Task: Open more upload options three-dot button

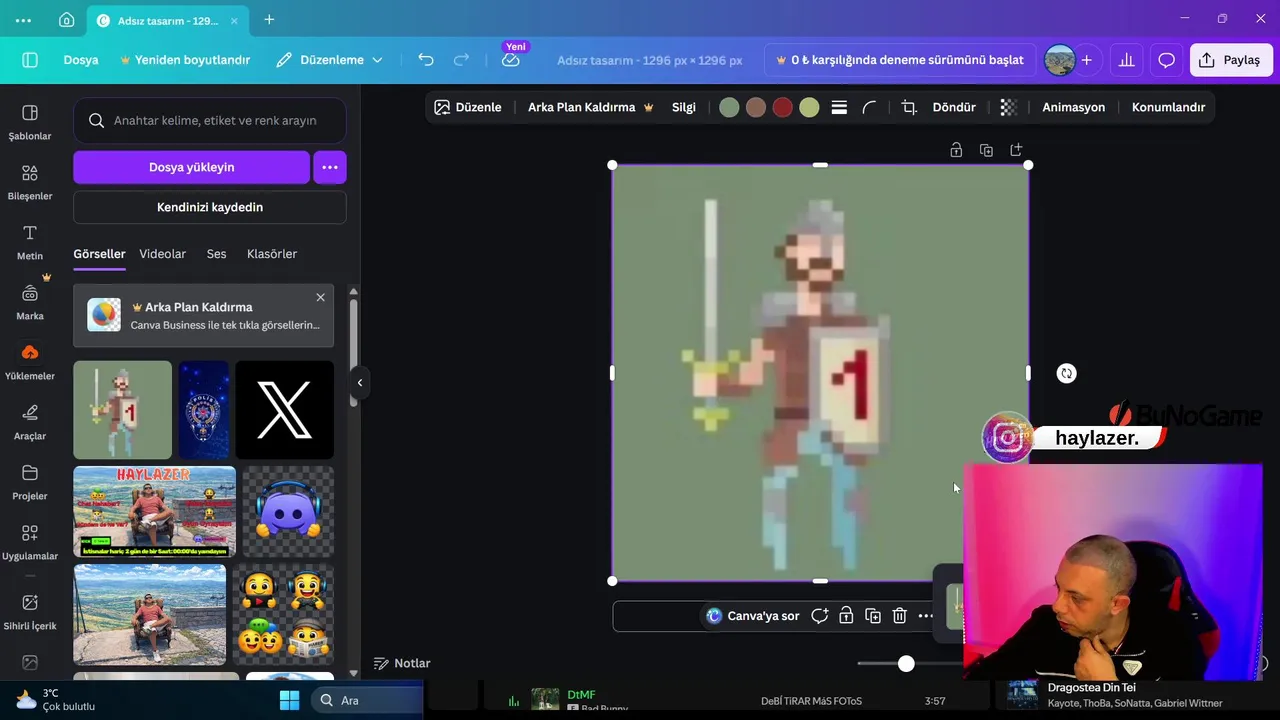Action: pyautogui.click(x=330, y=167)
